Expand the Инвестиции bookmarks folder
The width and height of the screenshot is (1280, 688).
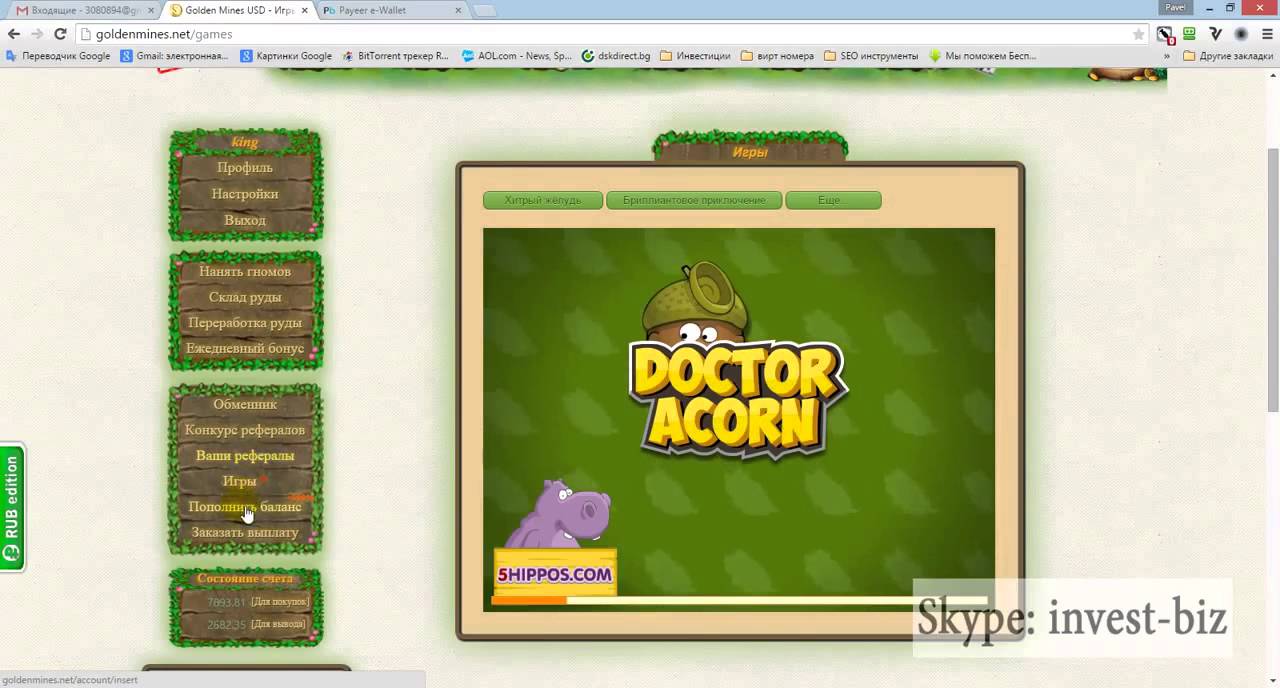[x=695, y=56]
